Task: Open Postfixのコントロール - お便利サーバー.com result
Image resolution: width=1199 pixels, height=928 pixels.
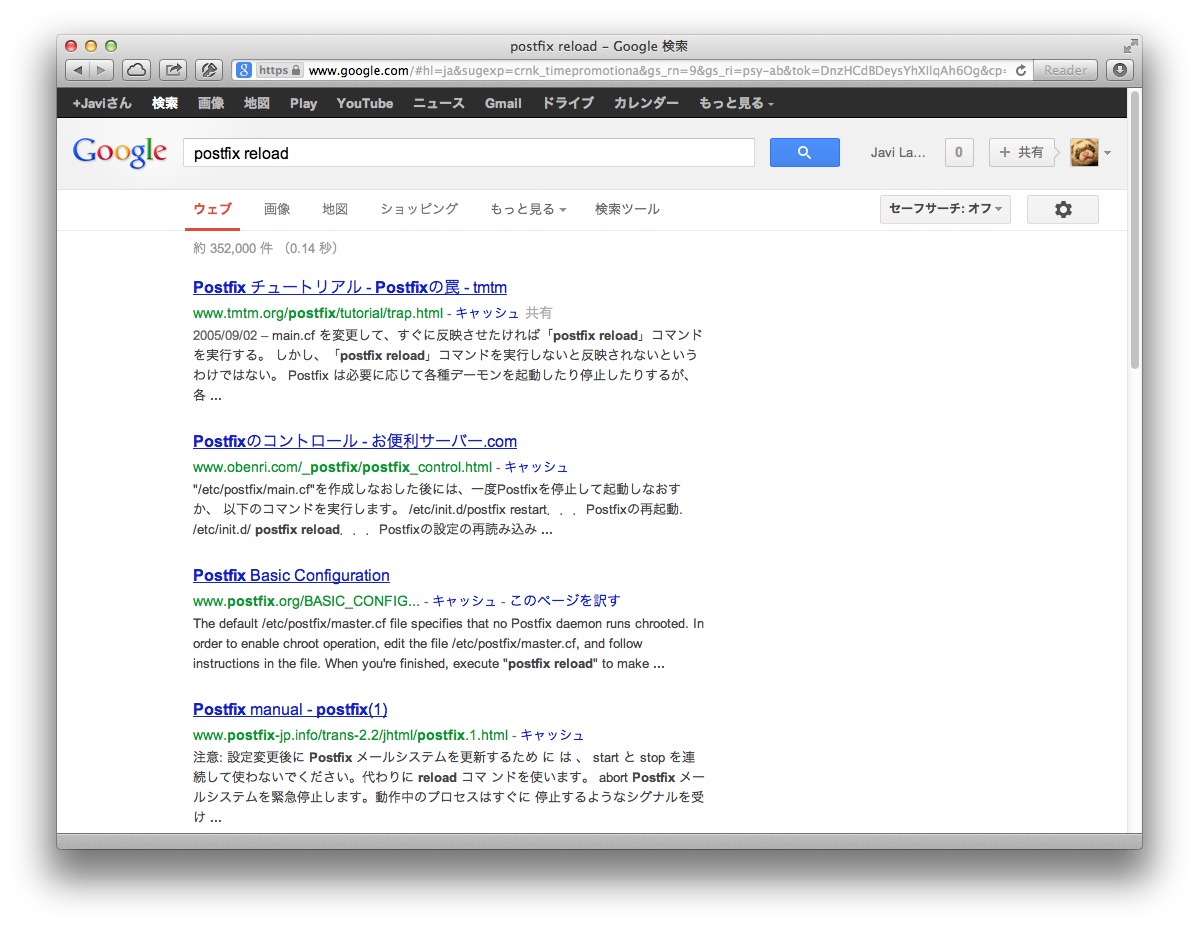Action: point(355,441)
